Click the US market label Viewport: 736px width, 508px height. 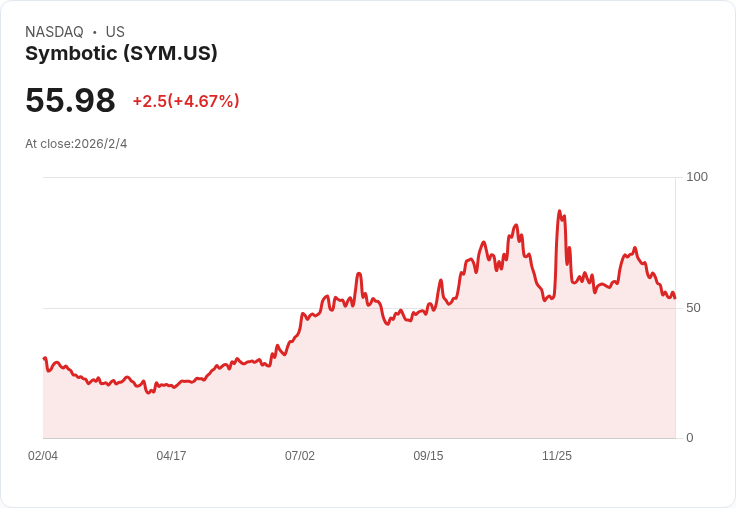pos(115,32)
